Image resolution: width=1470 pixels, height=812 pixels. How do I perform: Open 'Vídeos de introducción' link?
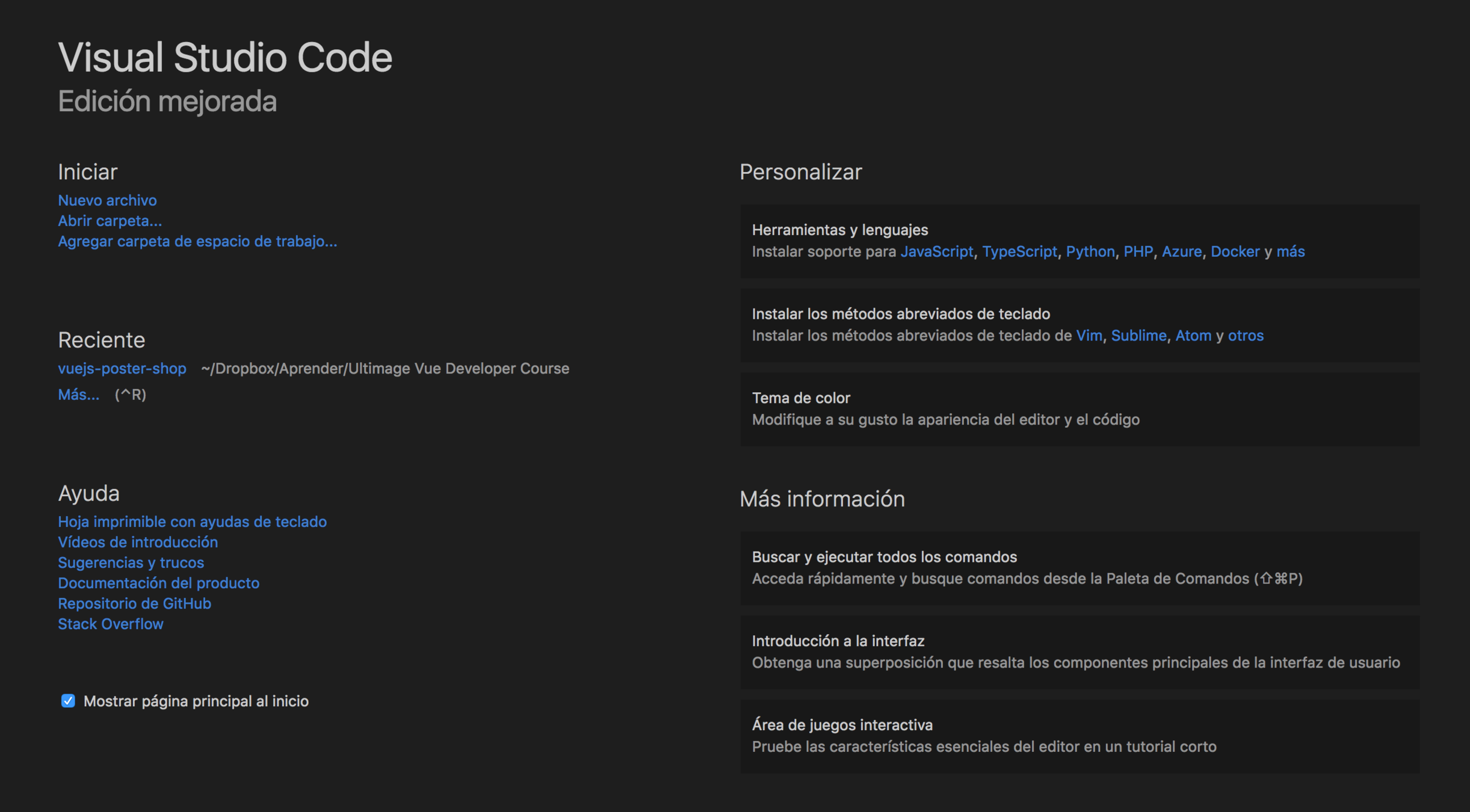[x=138, y=542]
